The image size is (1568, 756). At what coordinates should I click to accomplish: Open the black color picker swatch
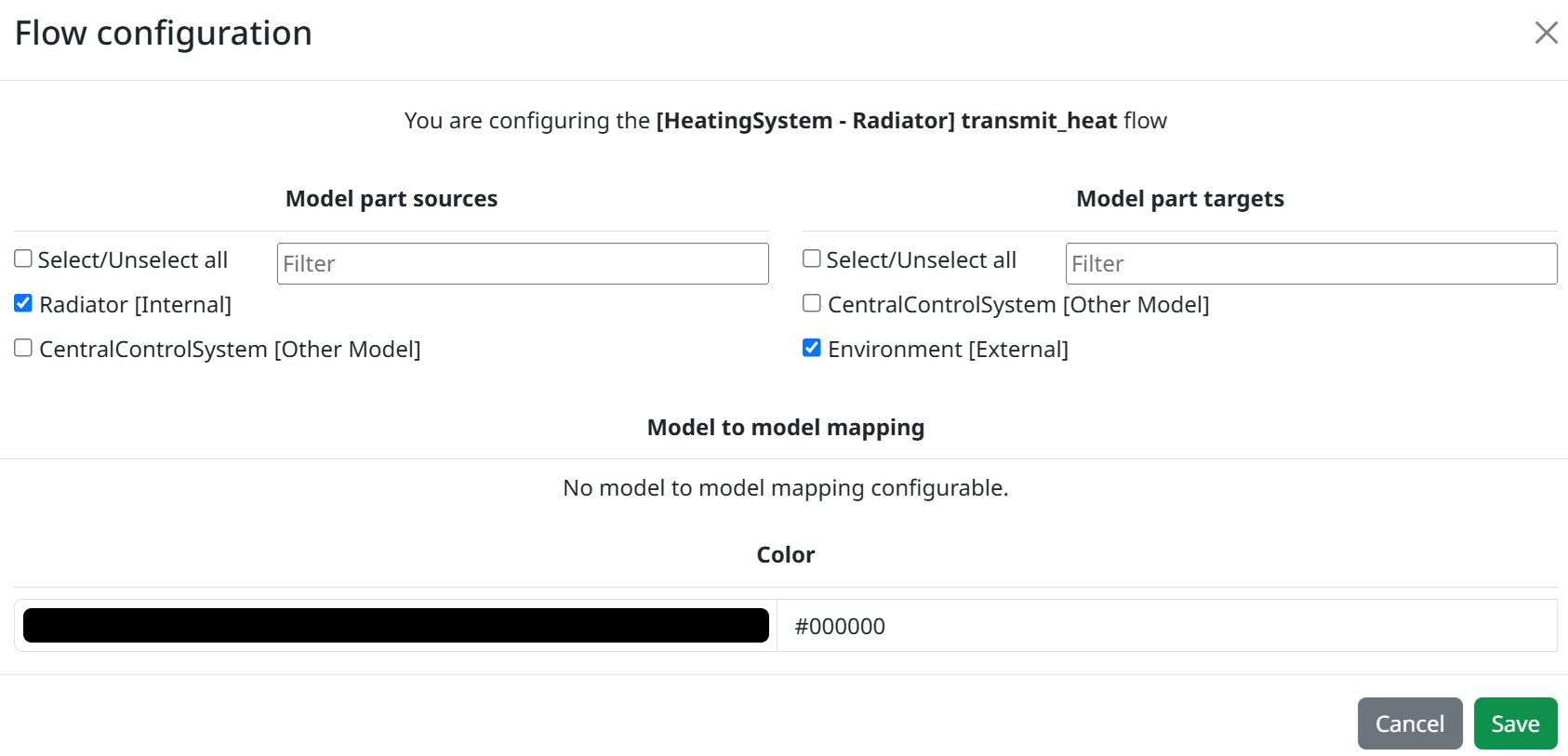point(396,626)
